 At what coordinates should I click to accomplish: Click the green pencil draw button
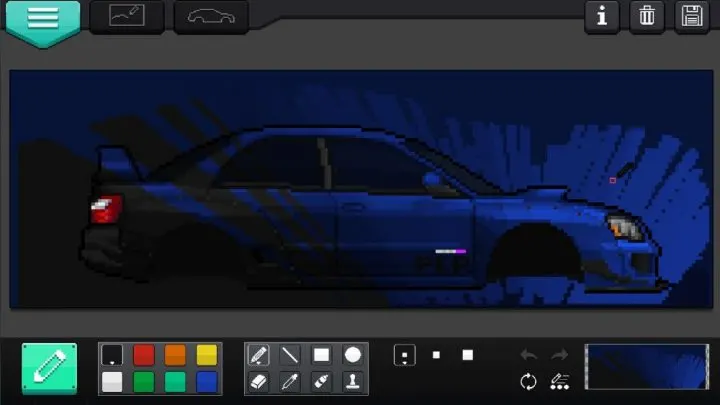(x=49, y=368)
